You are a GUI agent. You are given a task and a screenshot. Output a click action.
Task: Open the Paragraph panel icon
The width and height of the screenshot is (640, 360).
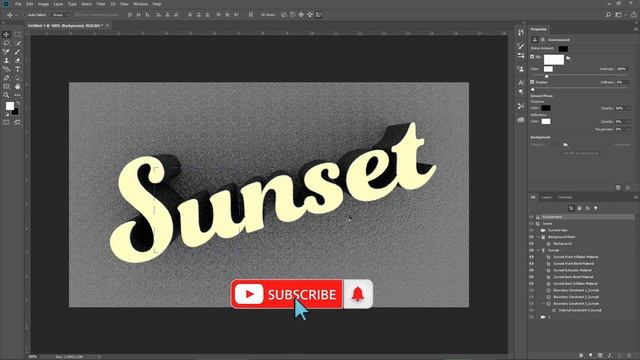[x=520, y=92]
